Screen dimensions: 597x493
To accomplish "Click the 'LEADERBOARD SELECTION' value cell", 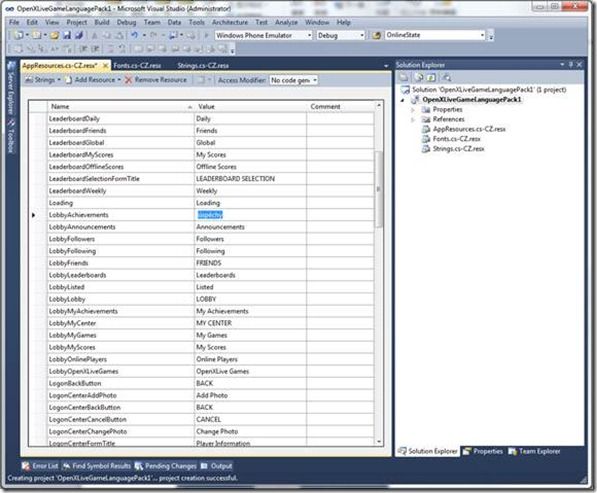I will click(250, 179).
